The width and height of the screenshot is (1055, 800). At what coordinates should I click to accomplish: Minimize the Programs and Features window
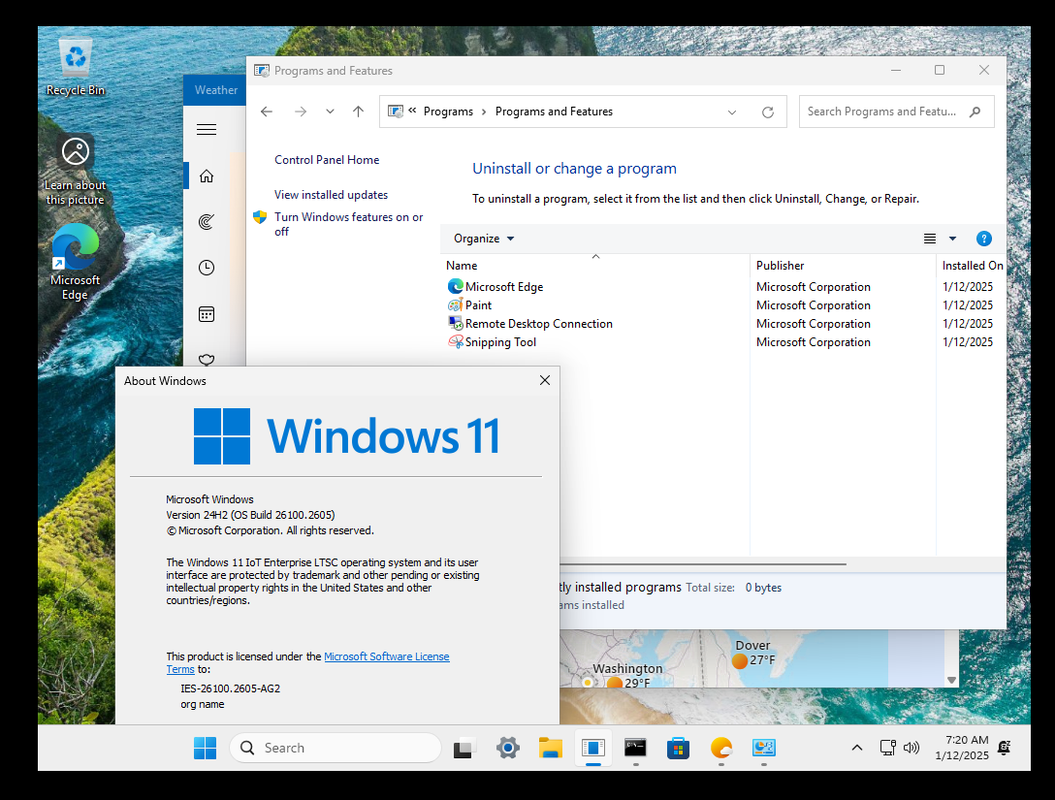(896, 70)
